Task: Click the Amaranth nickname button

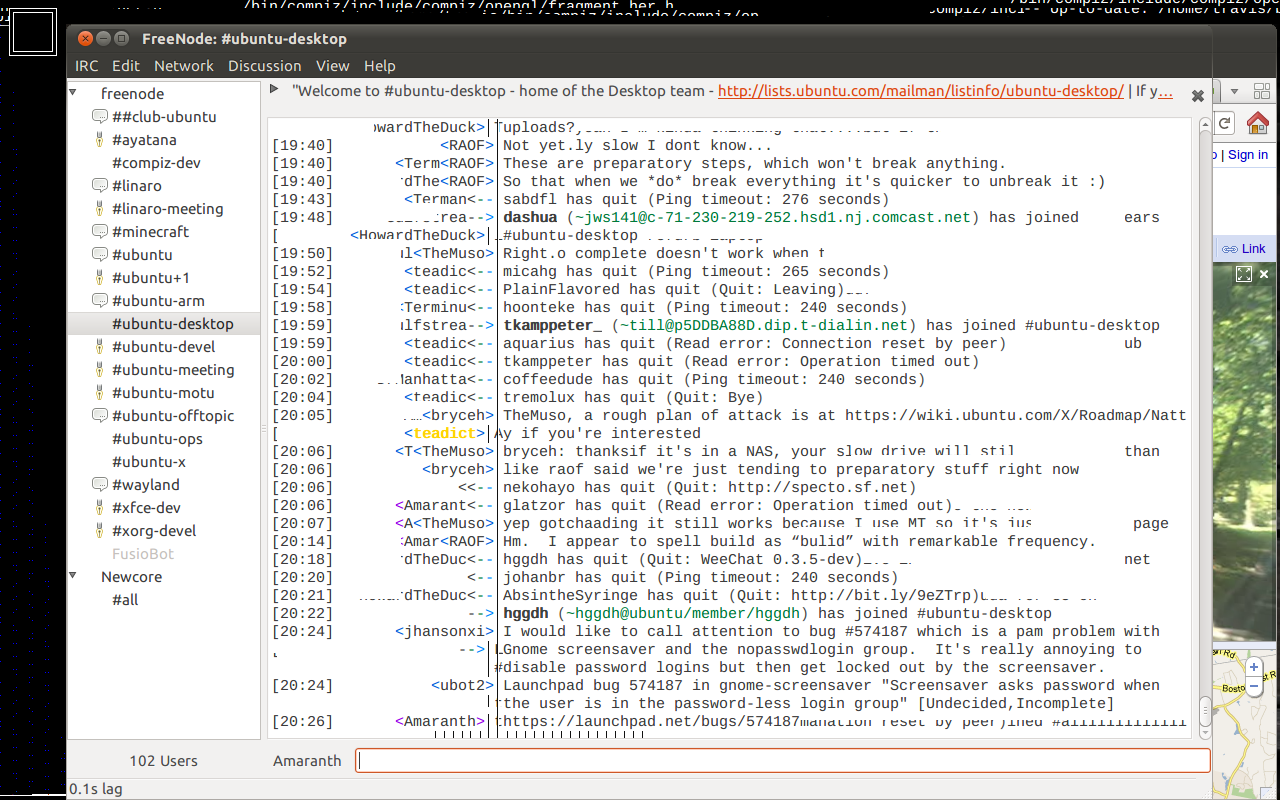Action: point(307,761)
